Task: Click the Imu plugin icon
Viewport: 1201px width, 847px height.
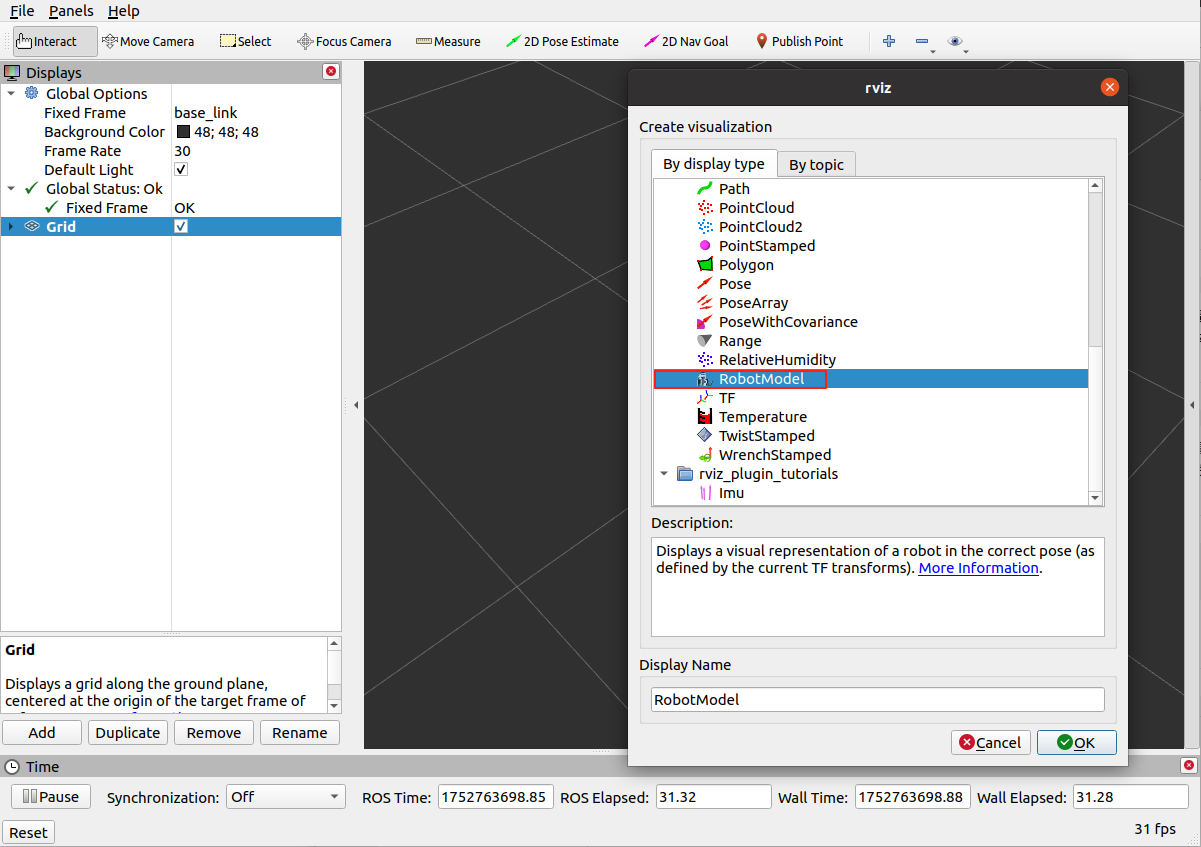Action: [705, 492]
